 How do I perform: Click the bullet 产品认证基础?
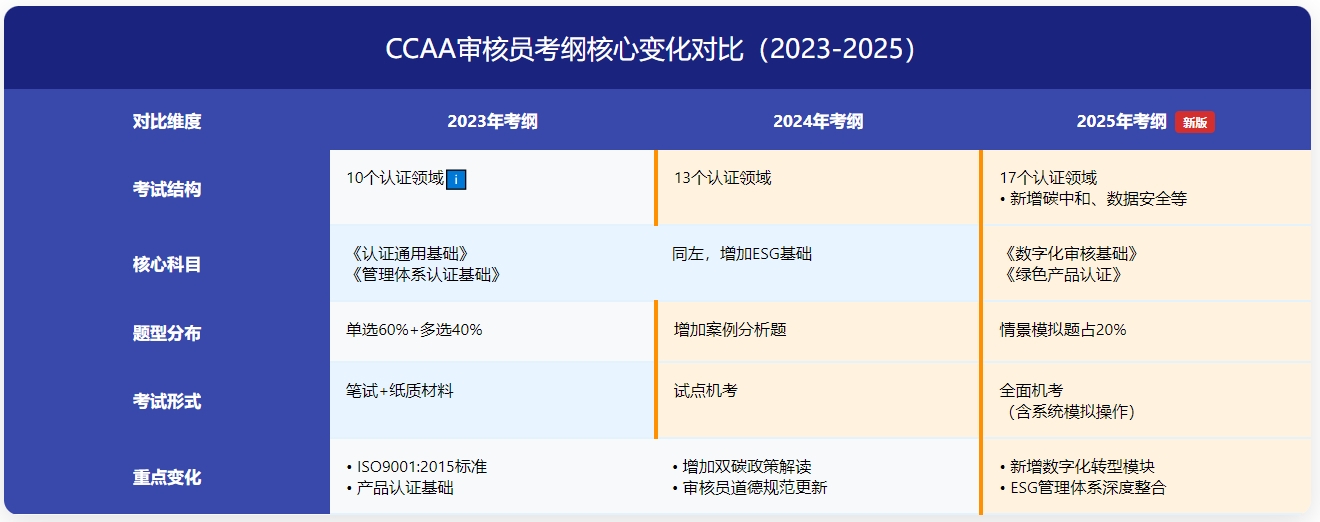[x=400, y=488]
